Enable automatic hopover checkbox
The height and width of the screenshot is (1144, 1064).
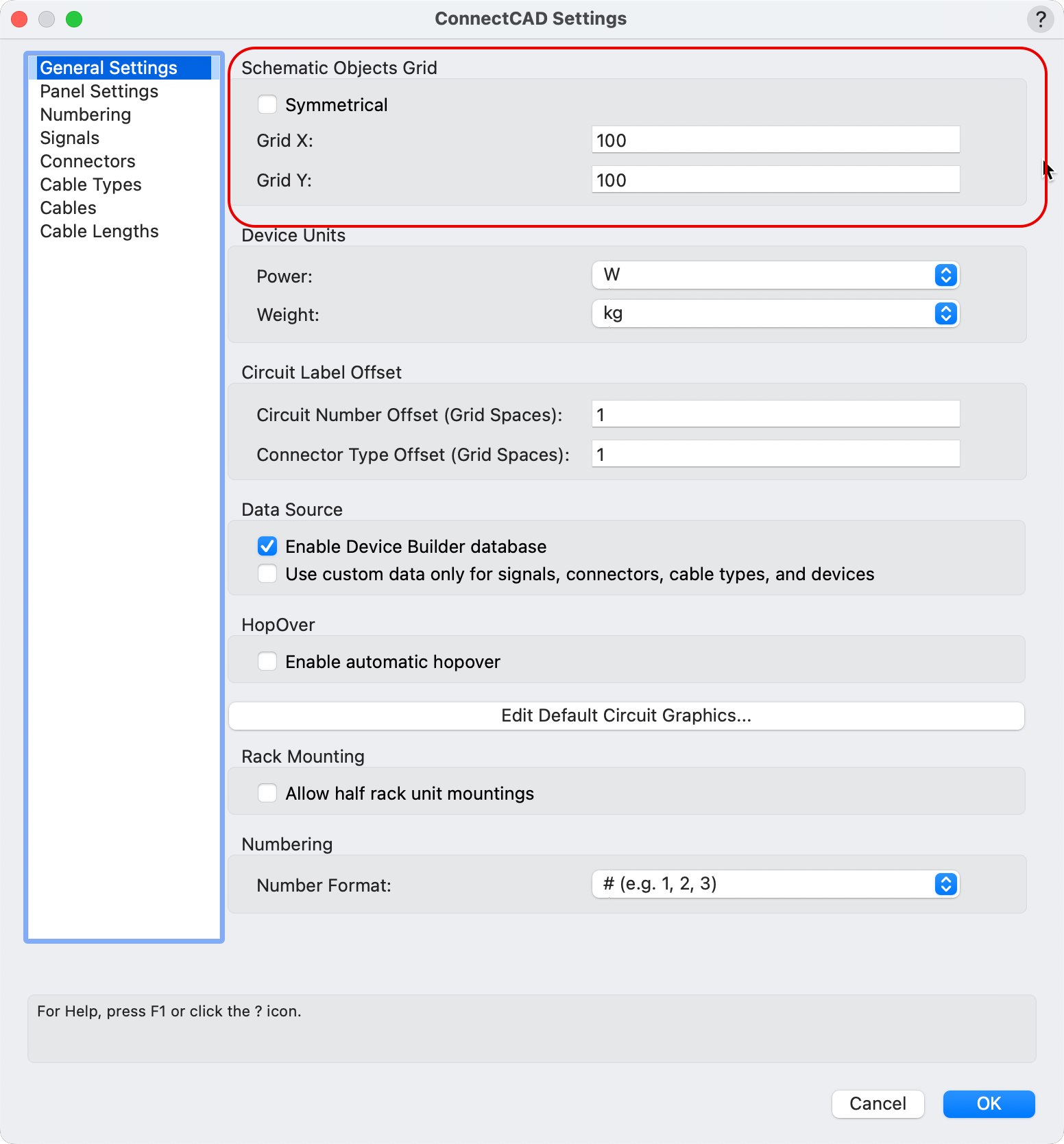(x=267, y=662)
